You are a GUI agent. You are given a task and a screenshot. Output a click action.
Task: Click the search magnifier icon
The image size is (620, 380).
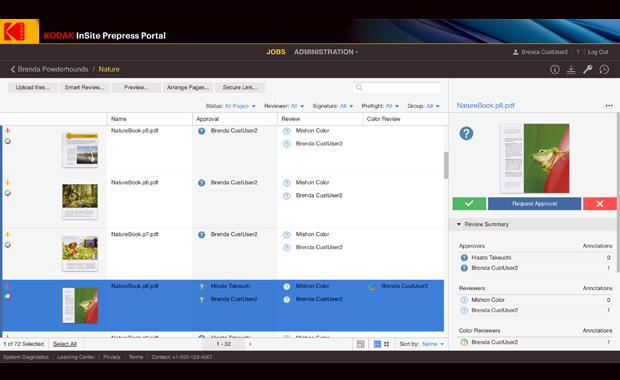(x=359, y=87)
